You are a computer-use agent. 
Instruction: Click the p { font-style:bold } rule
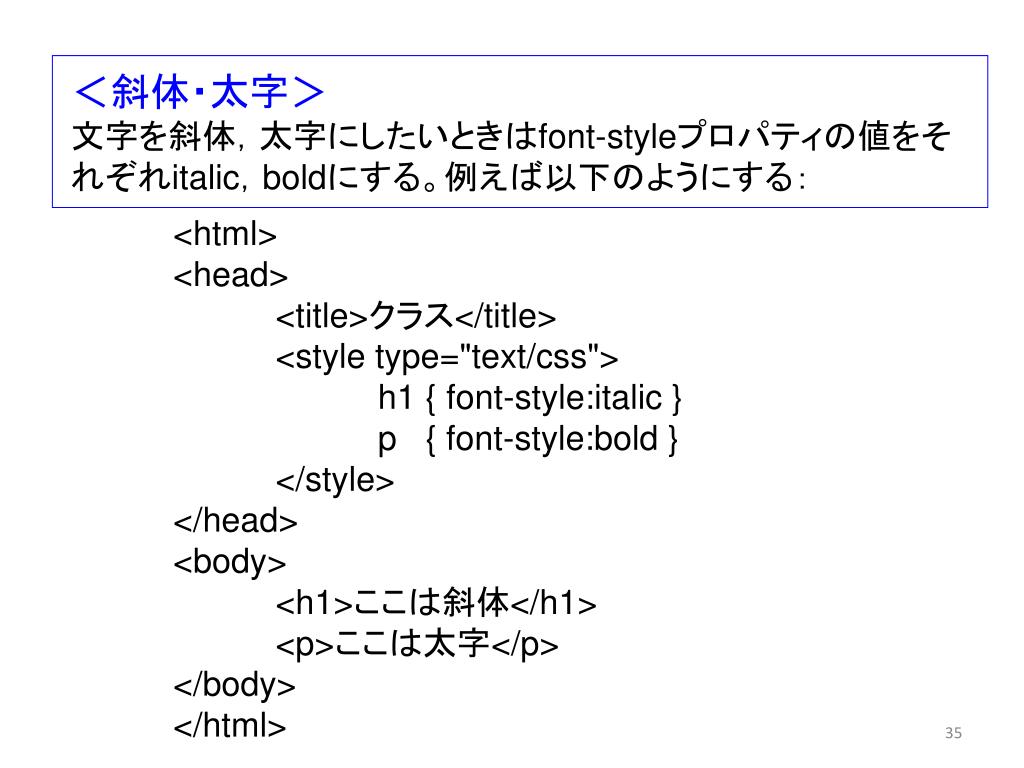(x=528, y=440)
